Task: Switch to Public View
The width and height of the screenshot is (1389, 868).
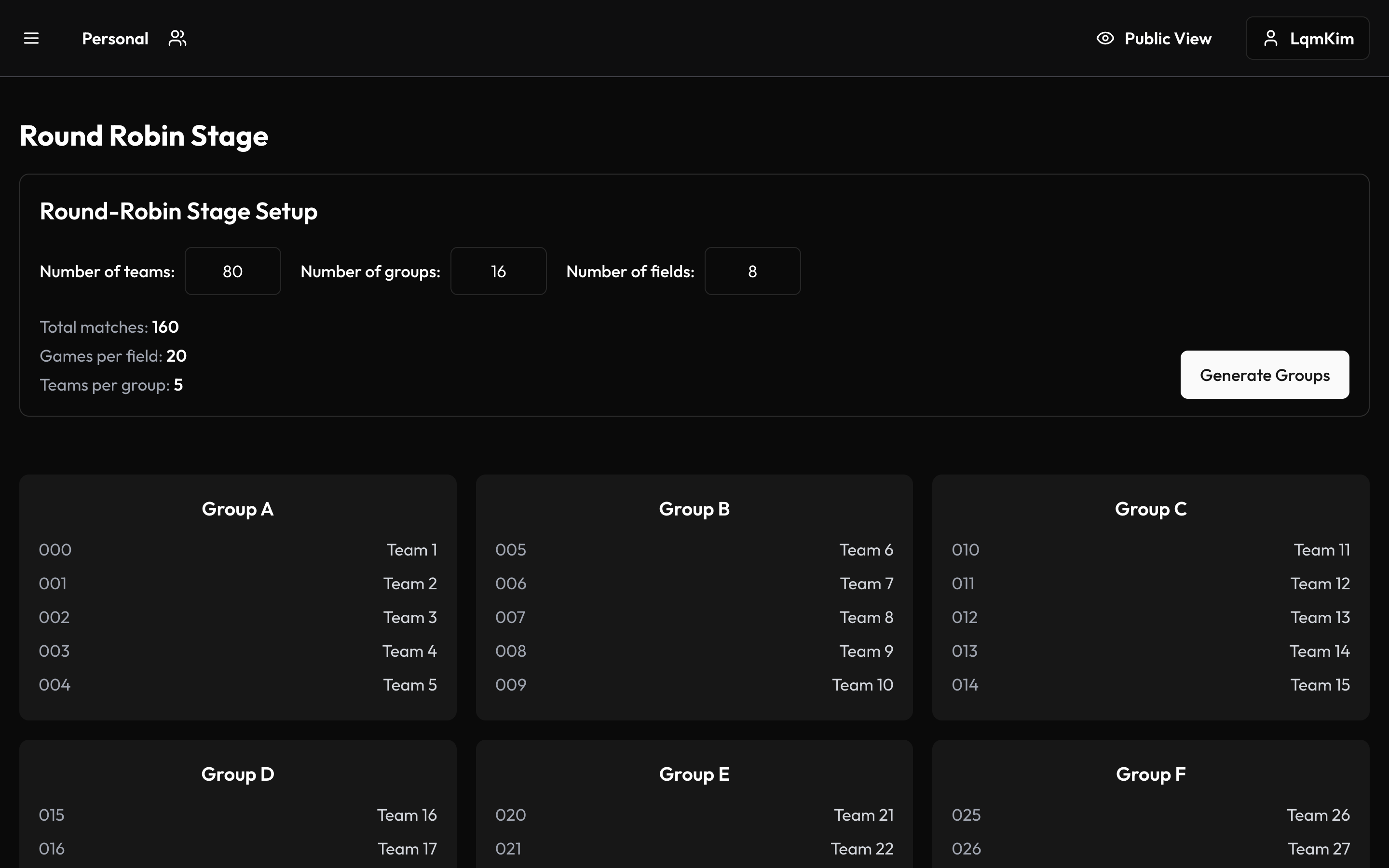Action: [x=1167, y=39]
